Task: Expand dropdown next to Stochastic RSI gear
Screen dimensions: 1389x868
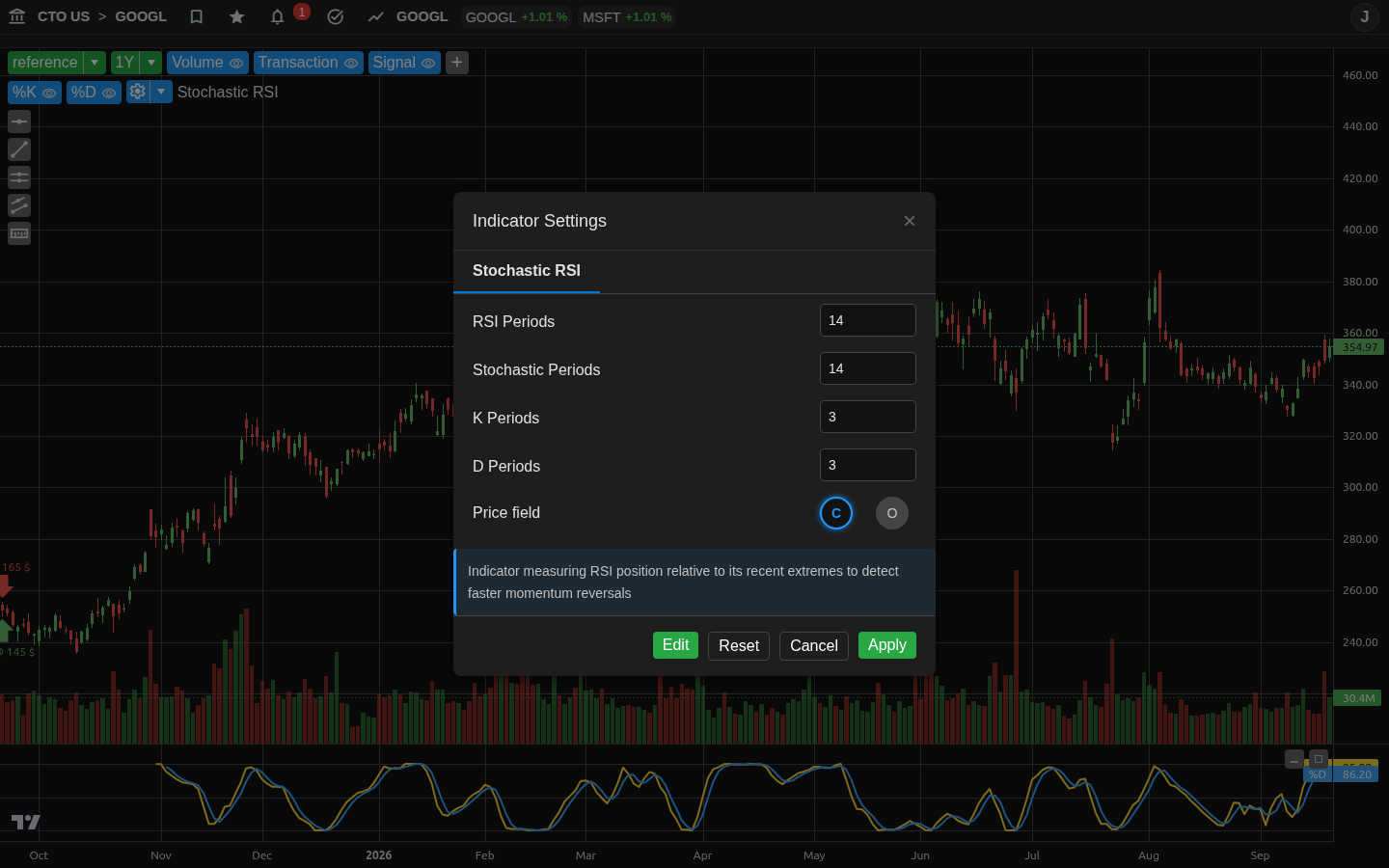Action: (162, 92)
